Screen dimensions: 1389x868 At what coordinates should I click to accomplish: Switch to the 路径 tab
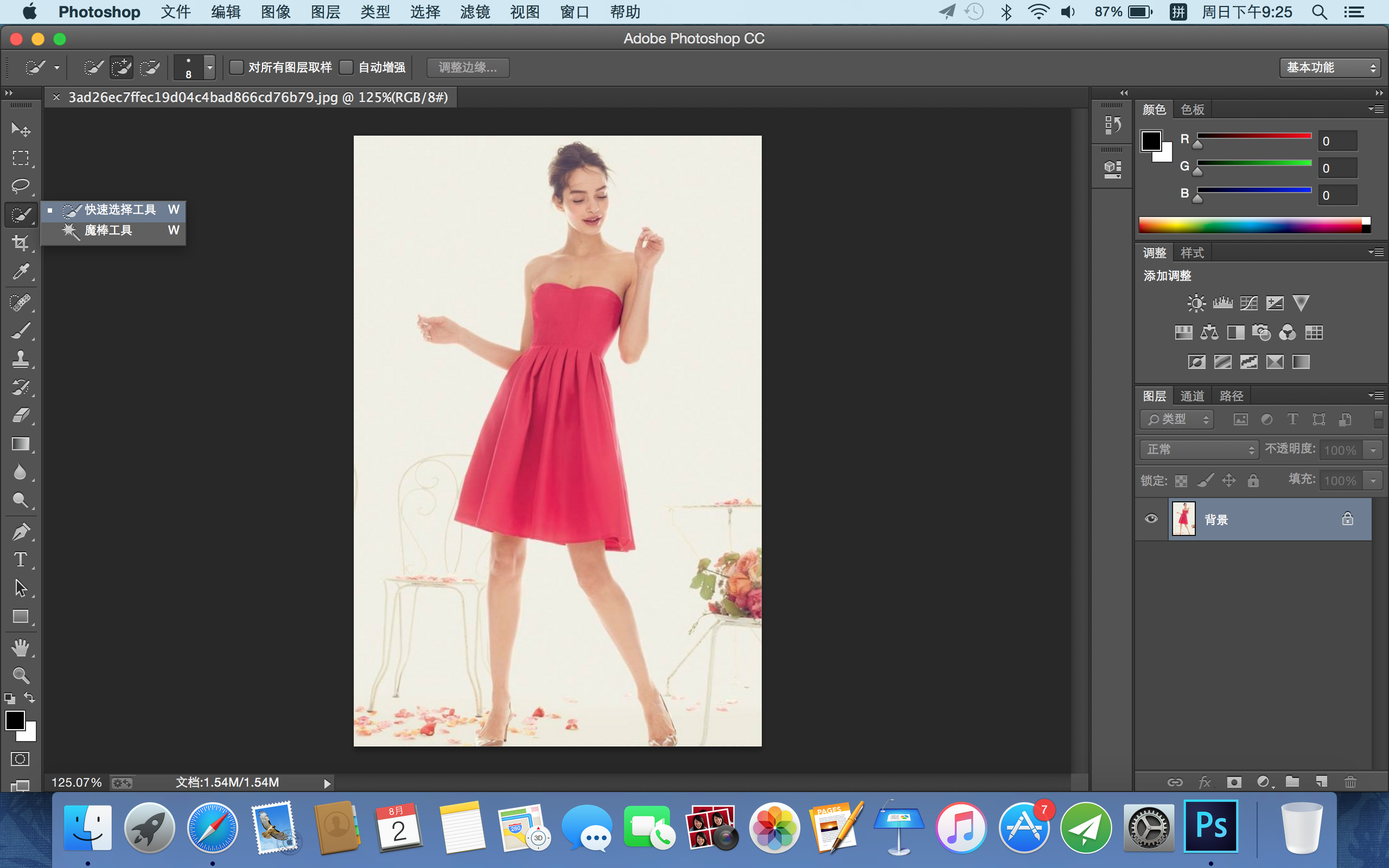[1231, 395]
